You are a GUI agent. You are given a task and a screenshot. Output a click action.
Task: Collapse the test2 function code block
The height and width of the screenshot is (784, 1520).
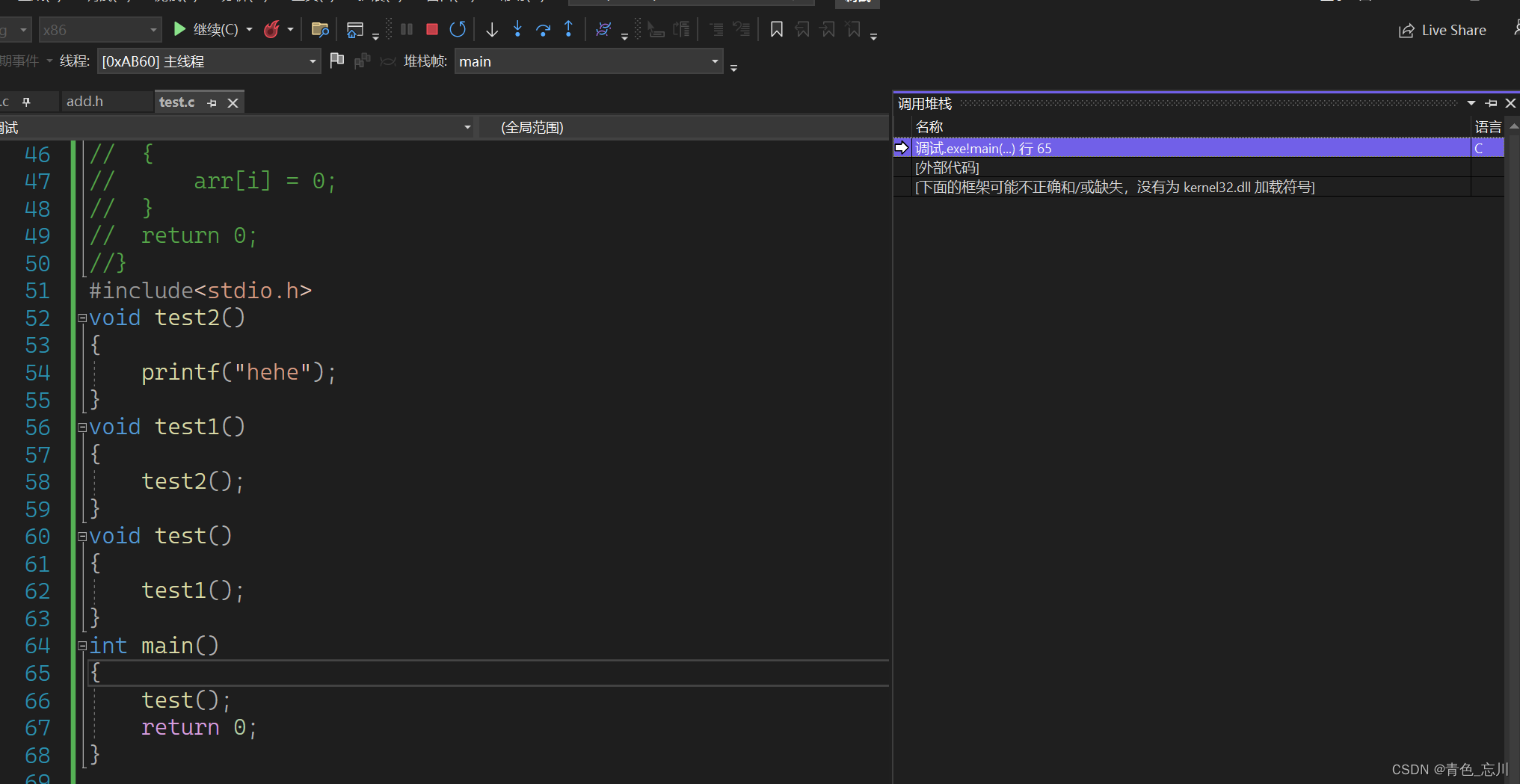tap(82, 318)
